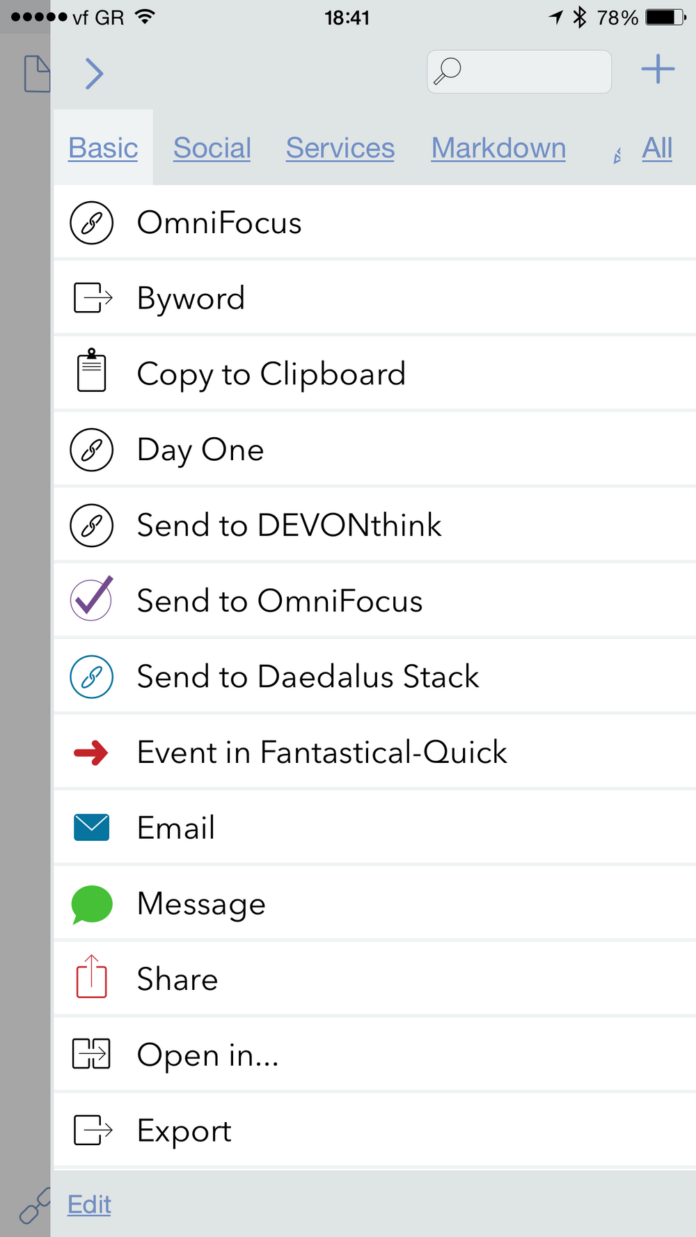
Task: Expand drawer with the chevron arrow
Action: click(x=94, y=73)
